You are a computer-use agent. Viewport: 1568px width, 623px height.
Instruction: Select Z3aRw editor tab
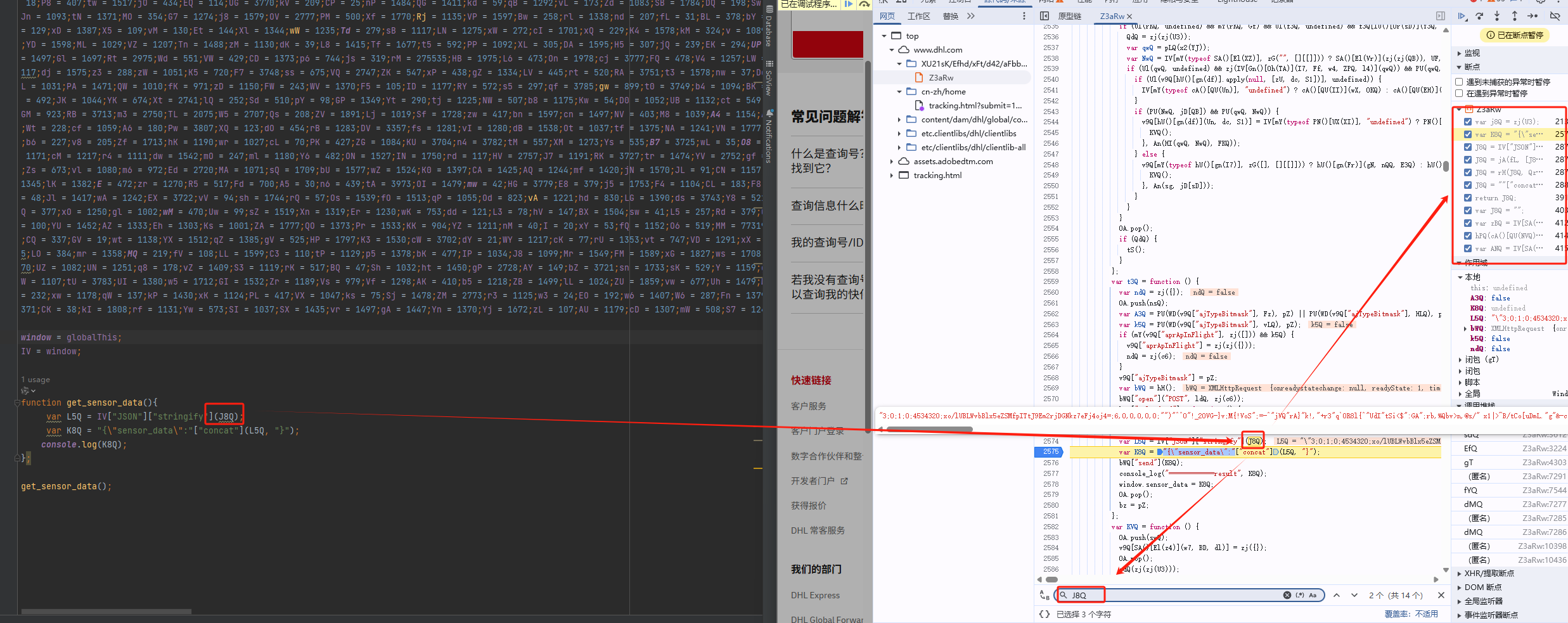[1112, 16]
